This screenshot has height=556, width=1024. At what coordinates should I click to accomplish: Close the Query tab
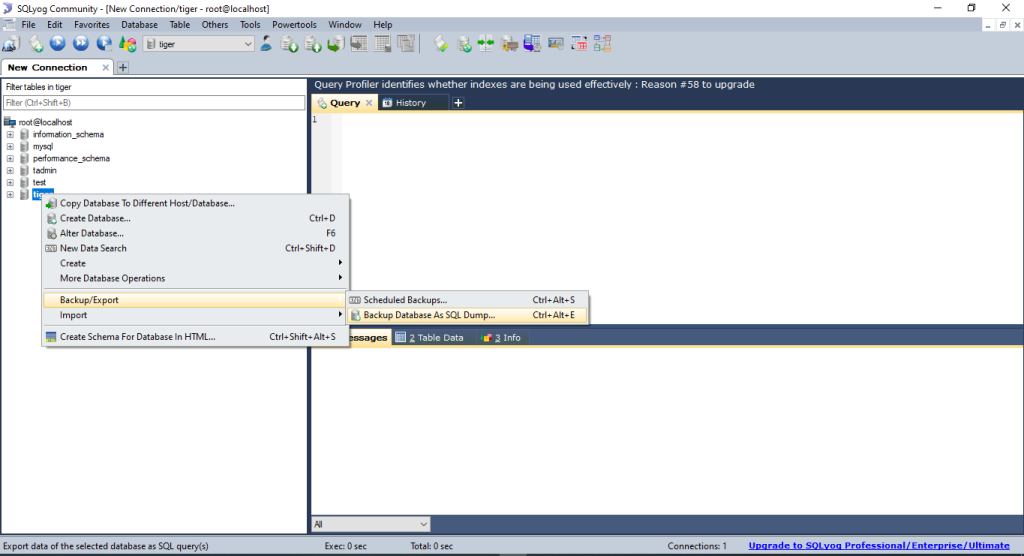pos(369,103)
